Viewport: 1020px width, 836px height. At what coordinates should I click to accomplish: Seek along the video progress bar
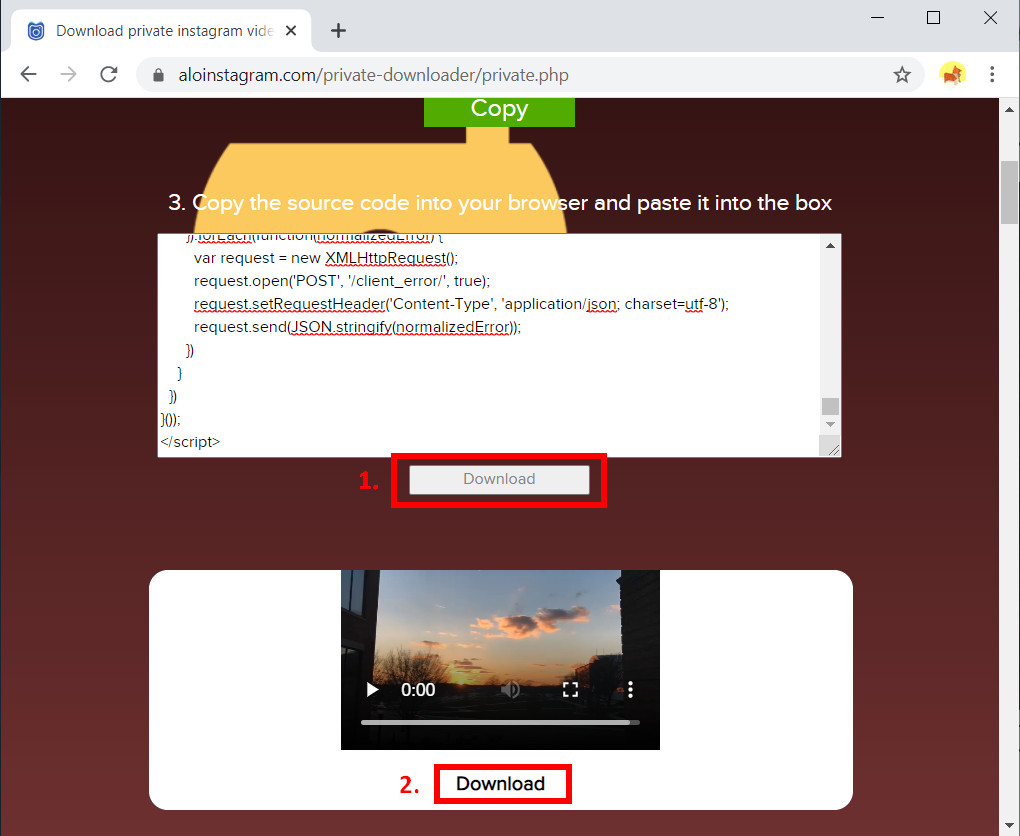coord(500,722)
